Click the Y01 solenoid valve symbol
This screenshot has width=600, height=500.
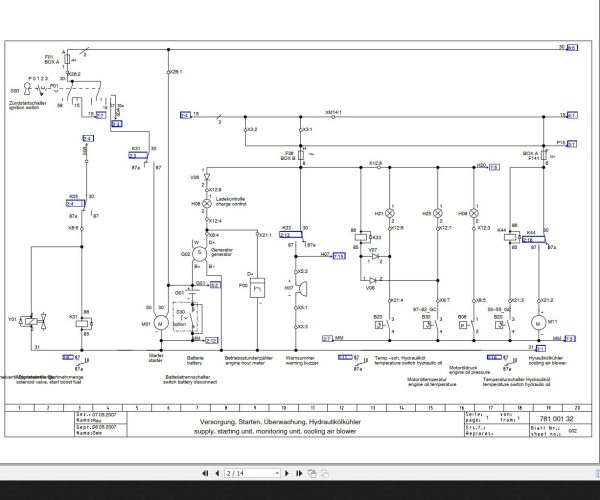click(34, 321)
